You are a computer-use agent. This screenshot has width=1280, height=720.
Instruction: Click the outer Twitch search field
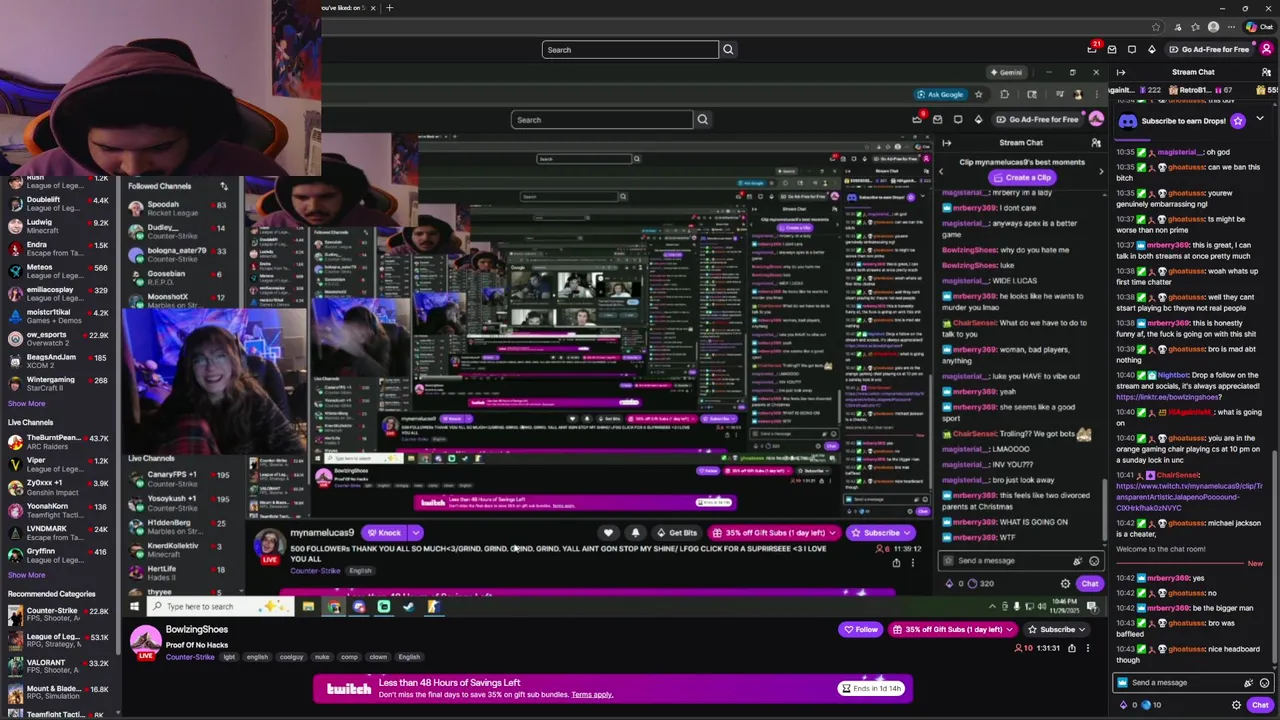point(630,49)
